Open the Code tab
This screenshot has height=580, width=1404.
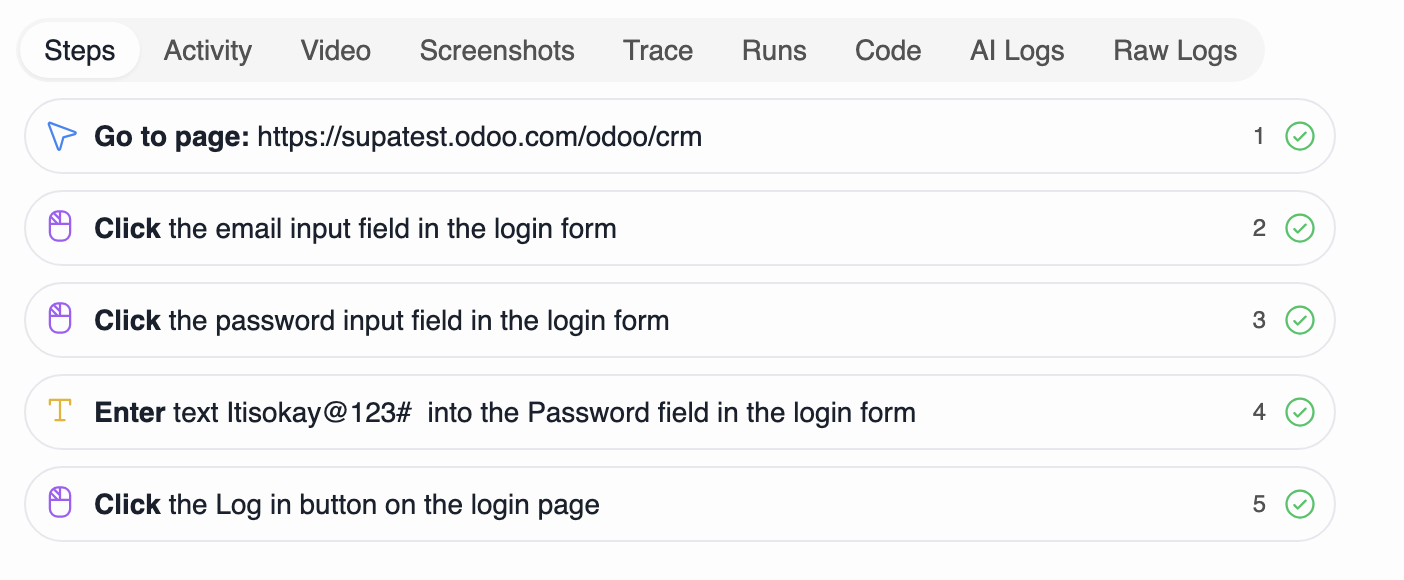pos(888,50)
